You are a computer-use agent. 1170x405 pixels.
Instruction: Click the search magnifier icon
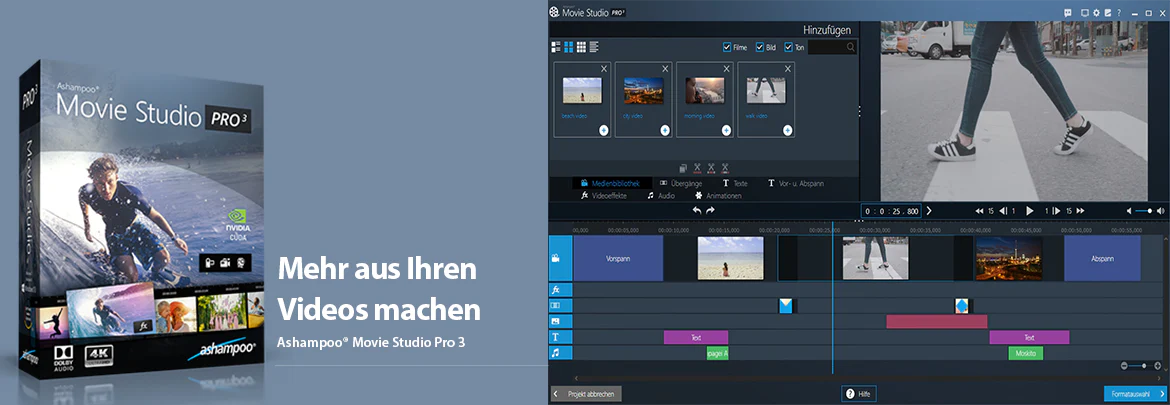851,47
